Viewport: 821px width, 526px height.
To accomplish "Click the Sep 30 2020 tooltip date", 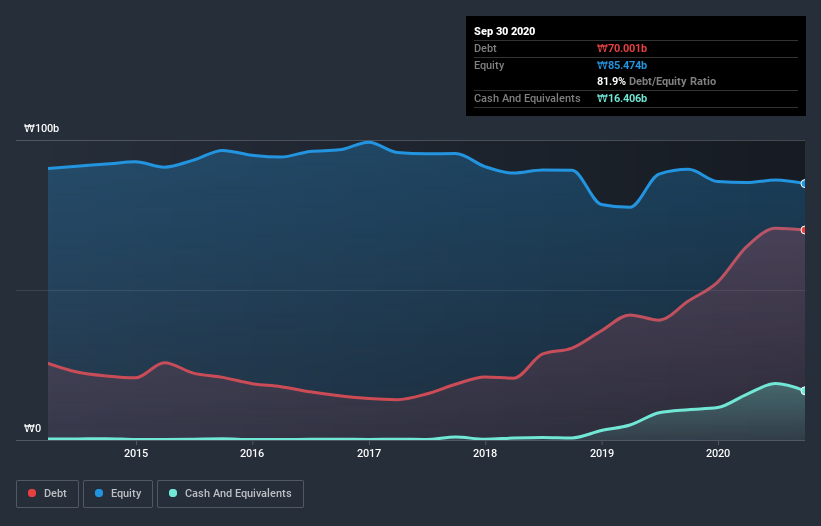I will (504, 31).
